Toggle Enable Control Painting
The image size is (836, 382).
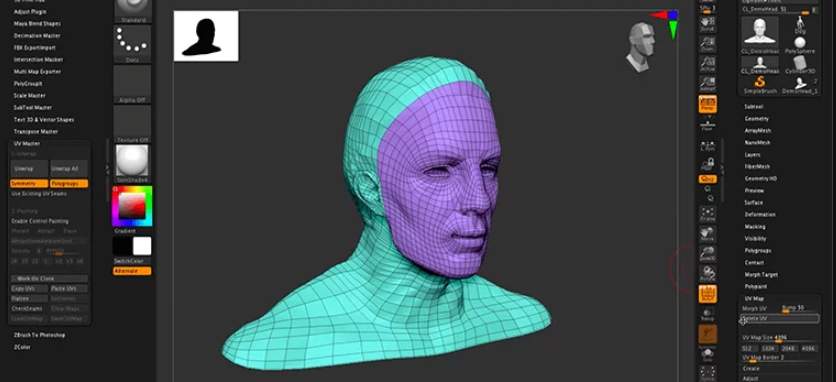40,221
